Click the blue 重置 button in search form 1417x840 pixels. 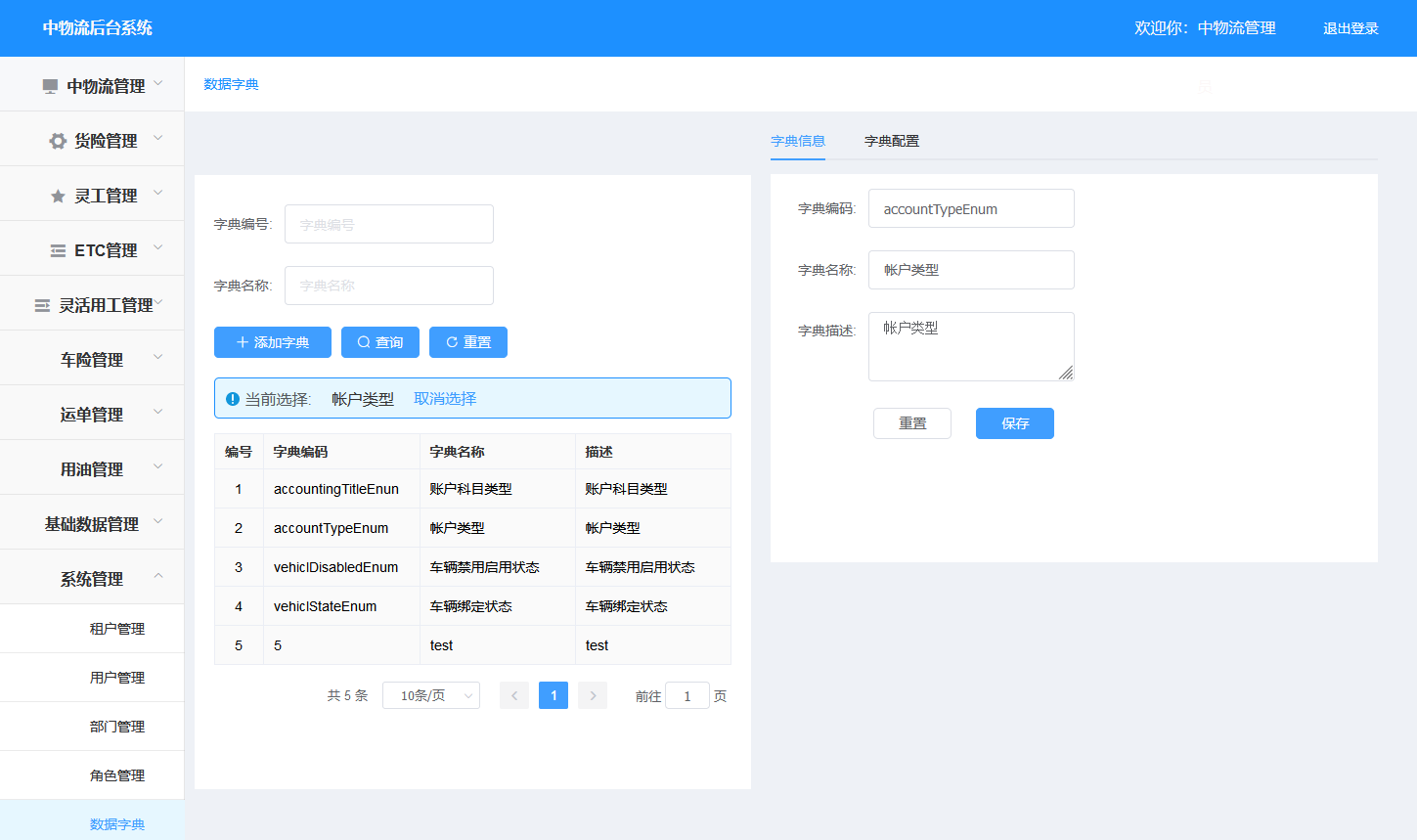click(468, 342)
